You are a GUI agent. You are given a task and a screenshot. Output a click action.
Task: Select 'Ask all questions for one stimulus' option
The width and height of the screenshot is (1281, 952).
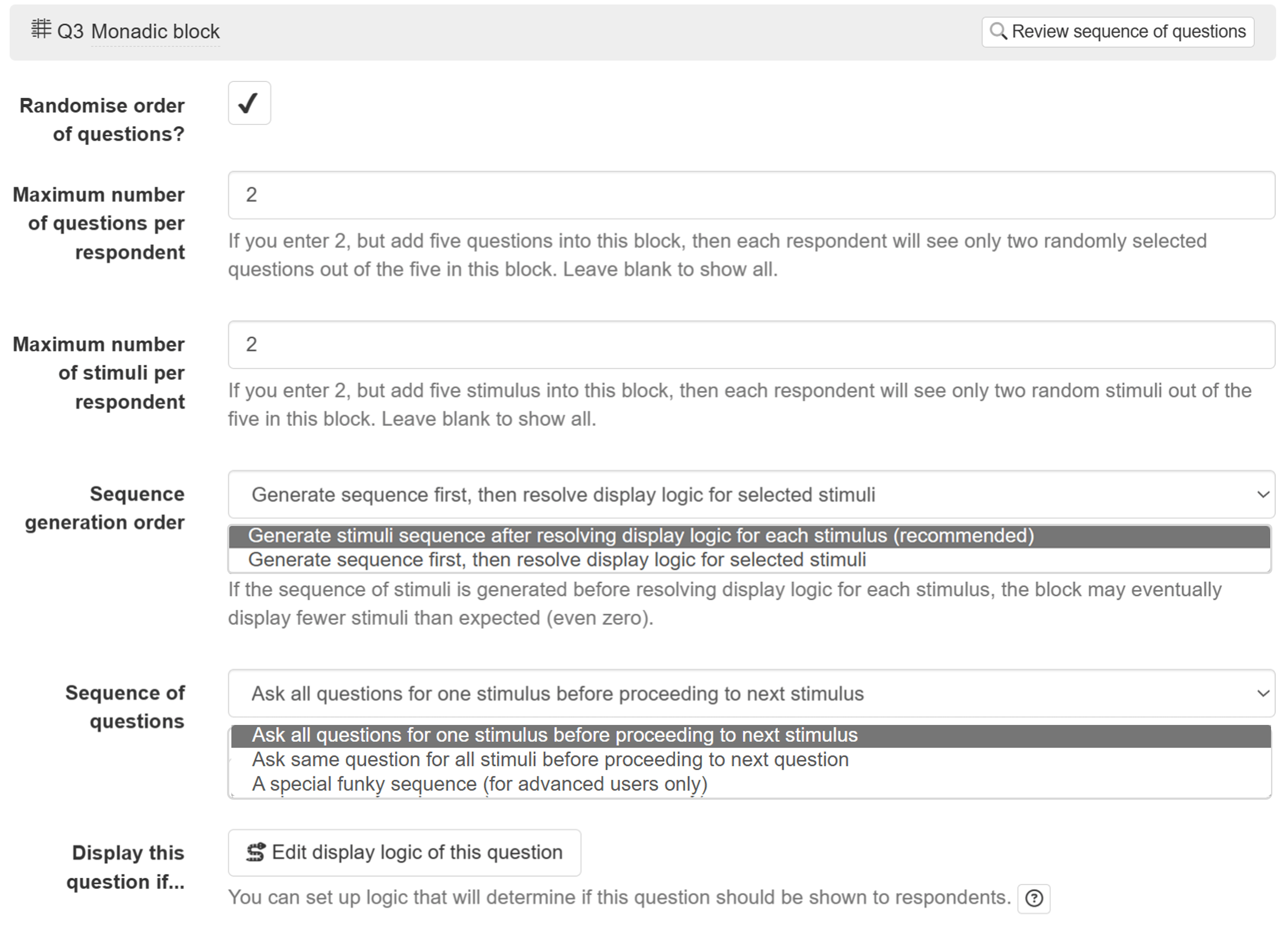[554, 735]
